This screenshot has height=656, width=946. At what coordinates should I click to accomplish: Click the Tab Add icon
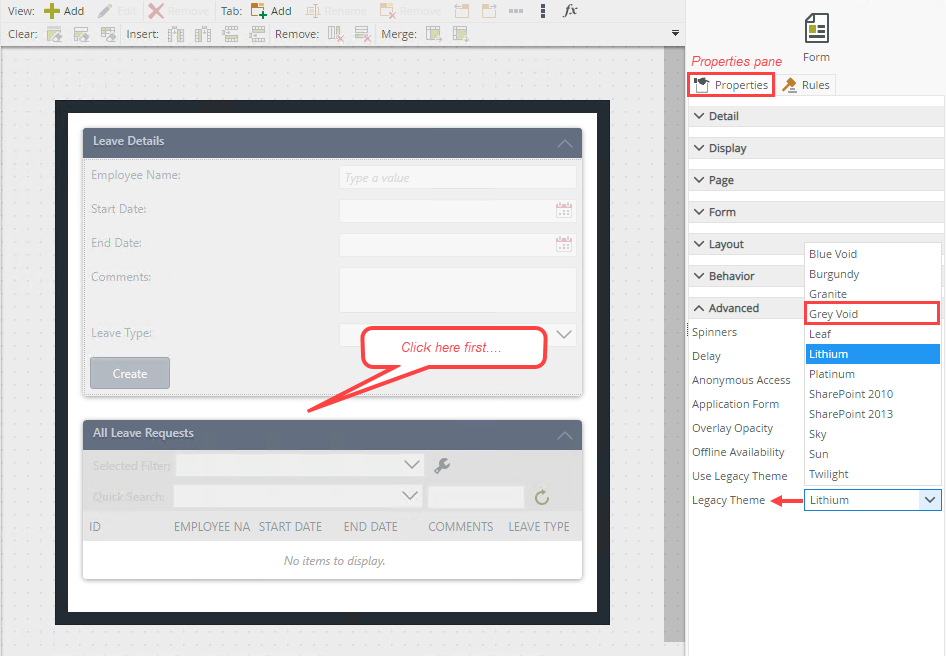click(258, 11)
